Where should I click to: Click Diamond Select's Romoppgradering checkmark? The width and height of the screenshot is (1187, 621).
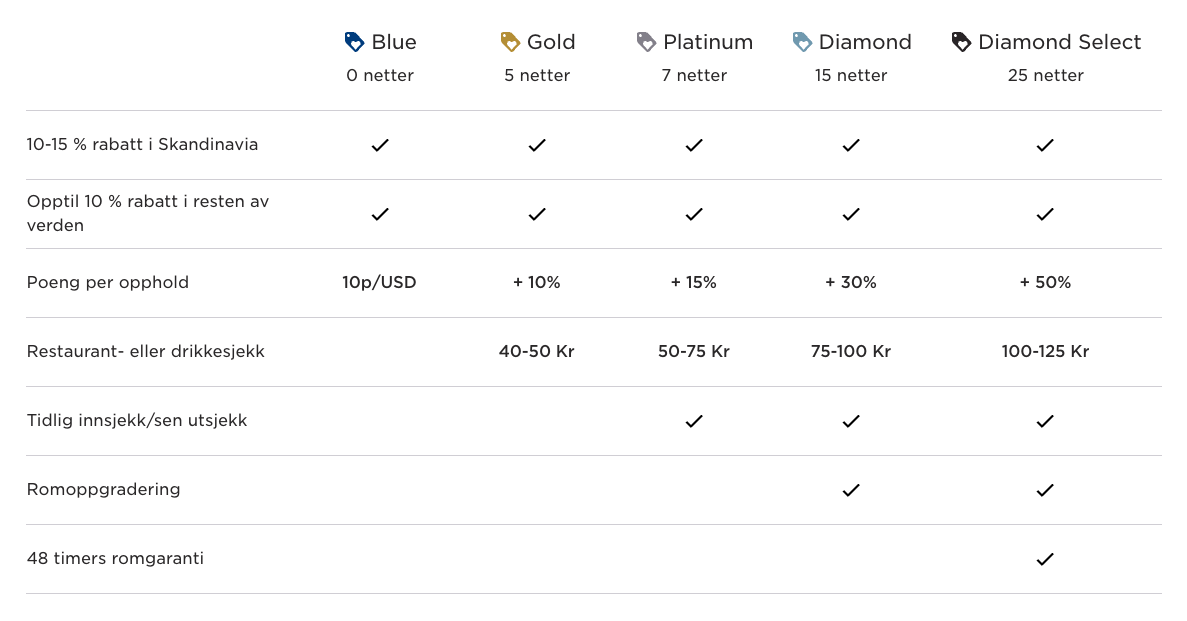pos(1045,490)
